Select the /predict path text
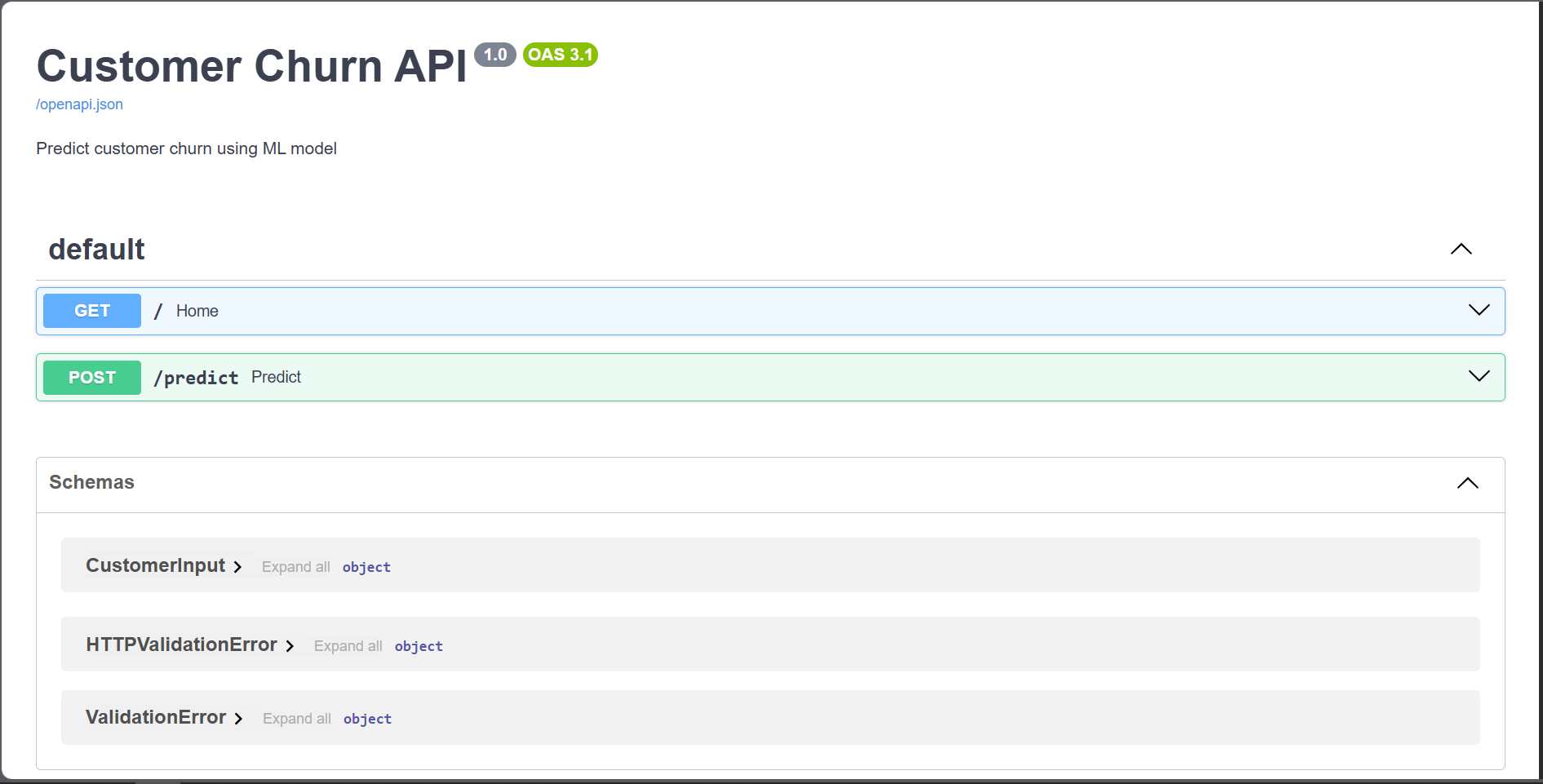Viewport: 1543px width, 784px height. (x=196, y=378)
